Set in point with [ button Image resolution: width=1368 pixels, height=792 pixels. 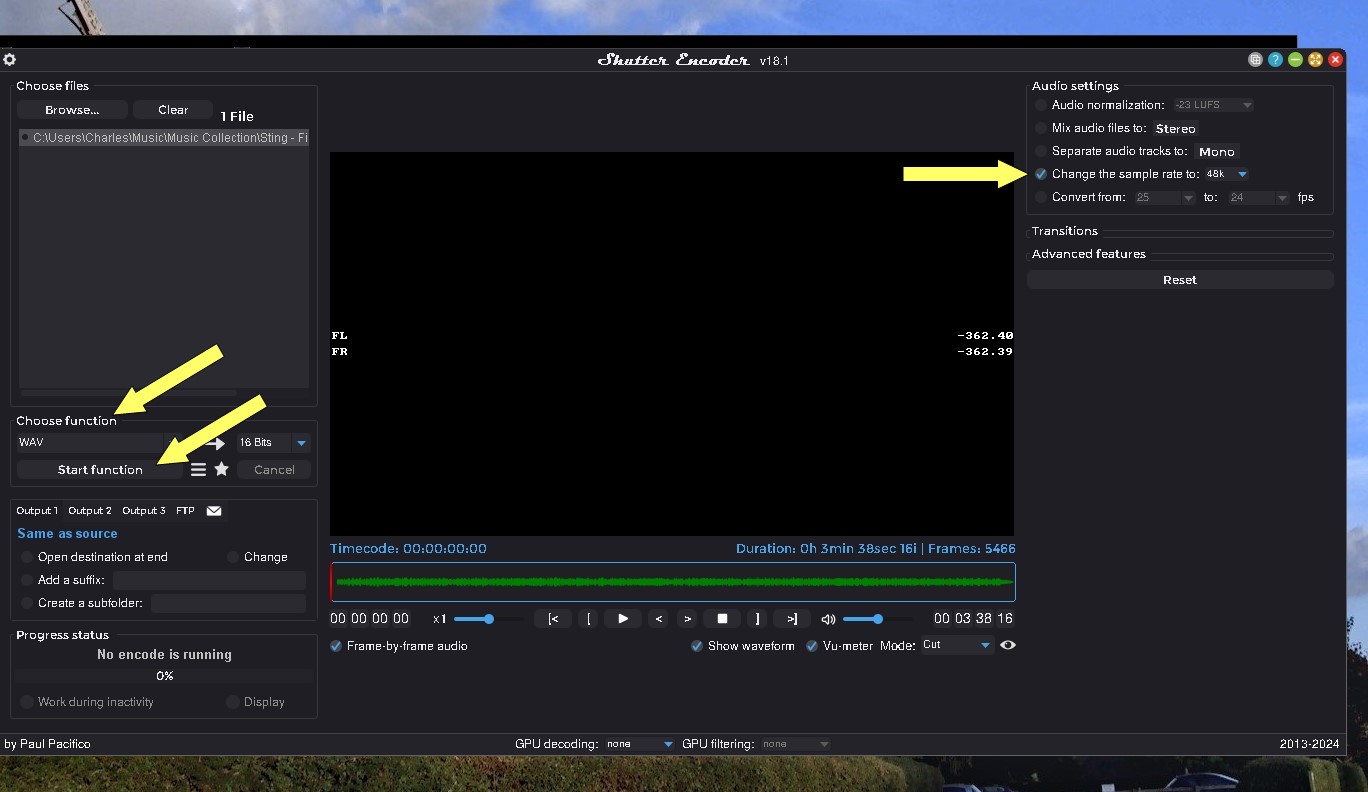588,619
